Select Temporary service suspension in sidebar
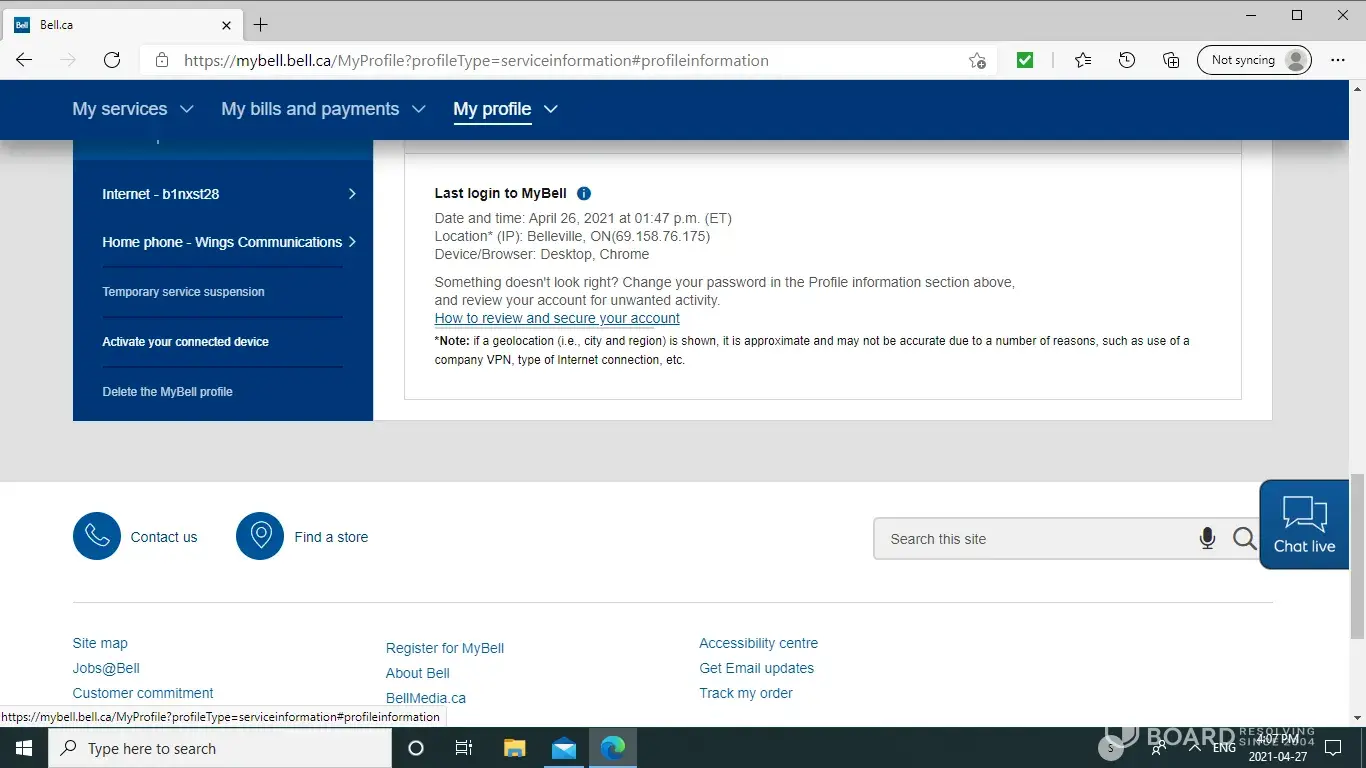The width and height of the screenshot is (1366, 768). [183, 292]
